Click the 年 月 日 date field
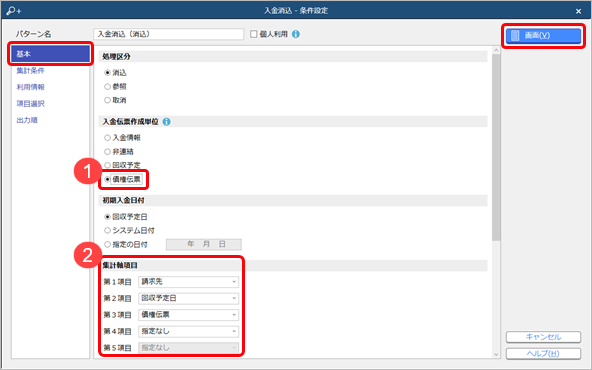592x370 pixels. 204,244
